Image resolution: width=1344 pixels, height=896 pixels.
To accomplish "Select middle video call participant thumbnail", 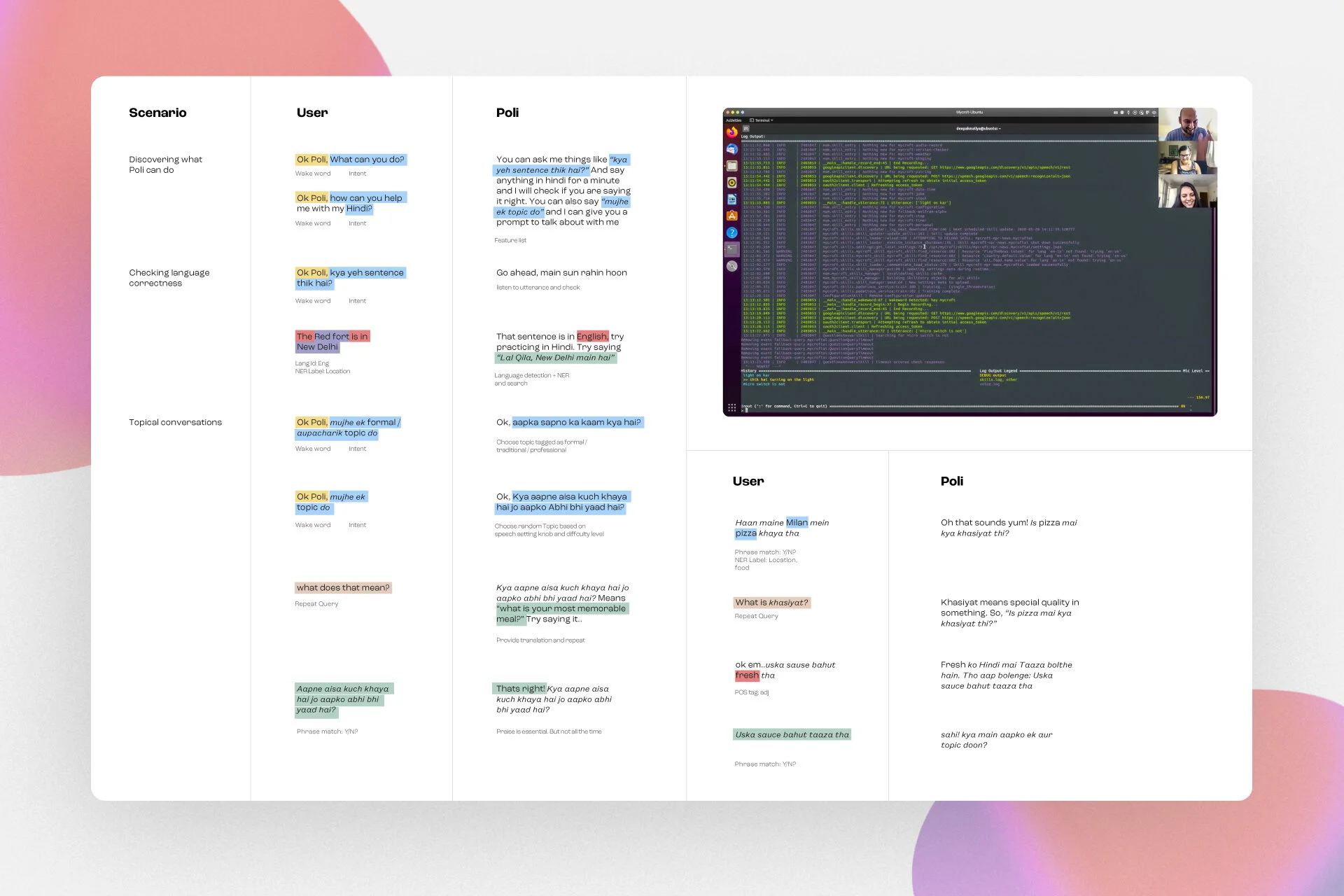I will tap(1187, 158).
